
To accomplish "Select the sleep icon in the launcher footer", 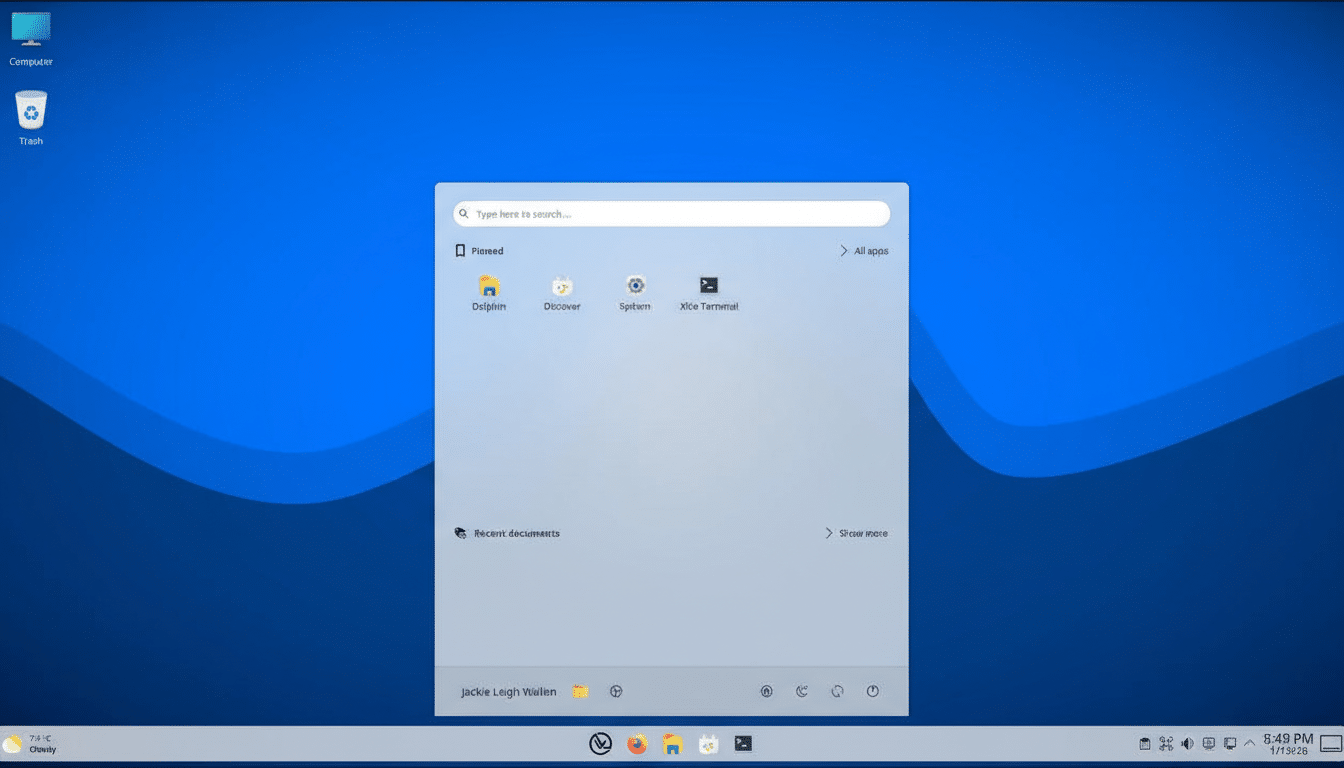I will pos(802,690).
